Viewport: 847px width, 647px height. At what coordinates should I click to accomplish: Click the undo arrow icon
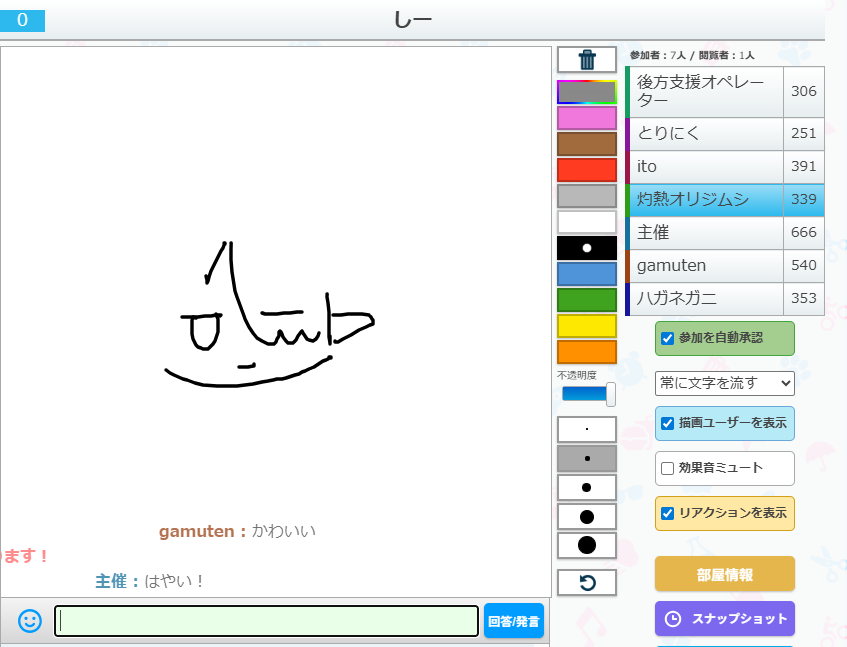coord(587,582)
